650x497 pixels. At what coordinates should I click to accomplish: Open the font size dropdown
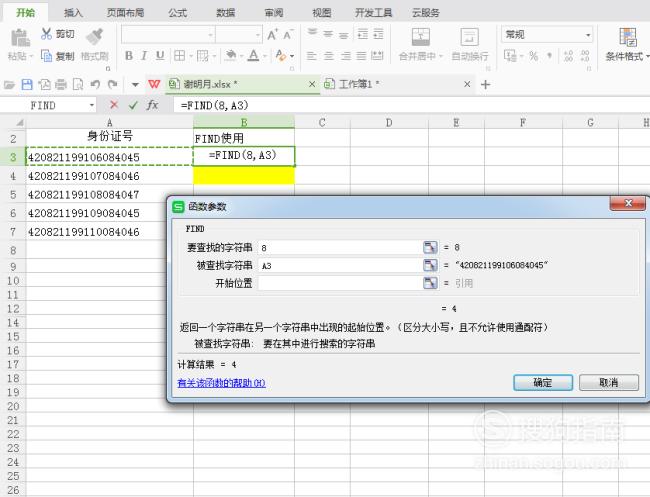(258, 35)
